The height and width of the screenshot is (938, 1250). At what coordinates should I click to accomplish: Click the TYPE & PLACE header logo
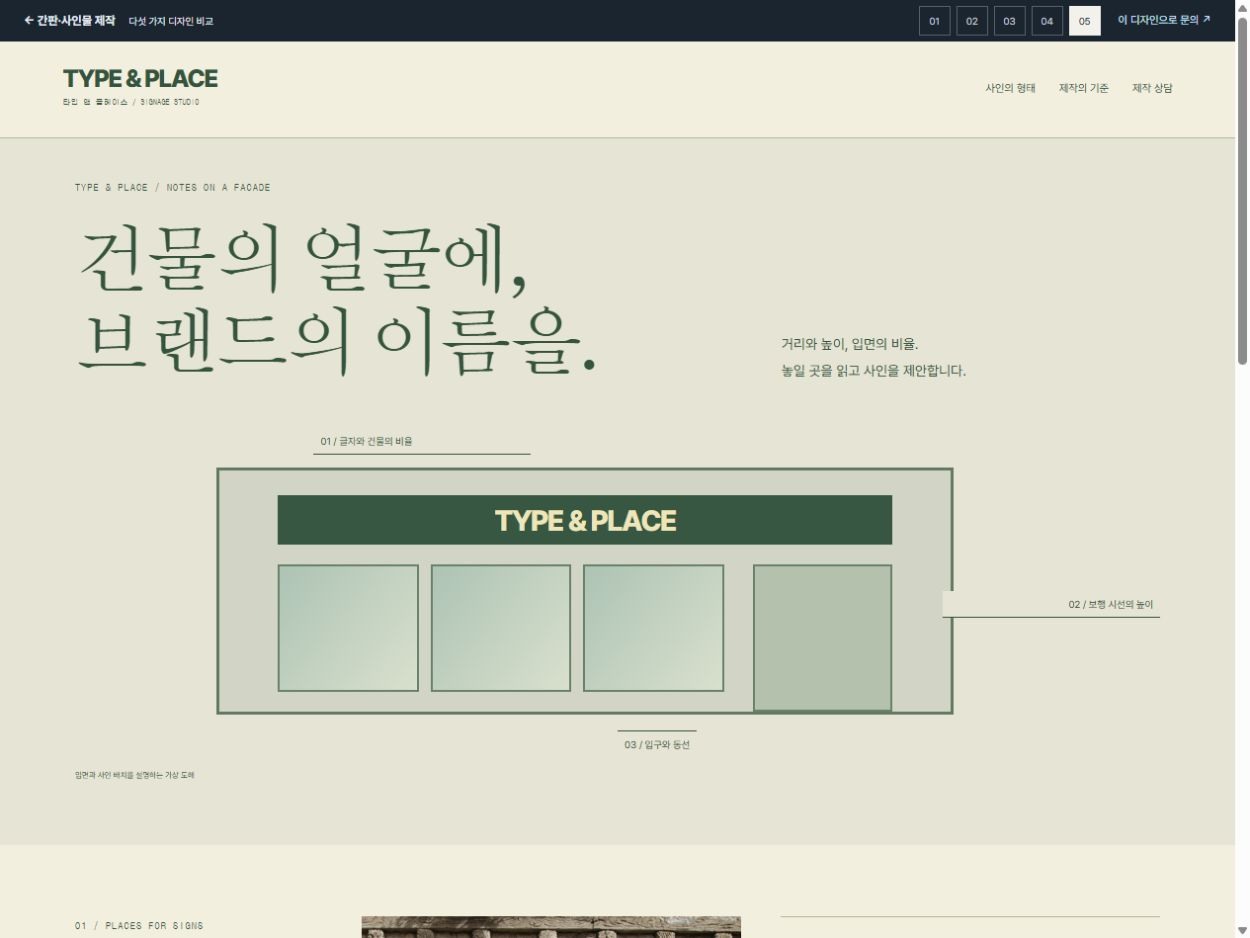coord(140,79)
